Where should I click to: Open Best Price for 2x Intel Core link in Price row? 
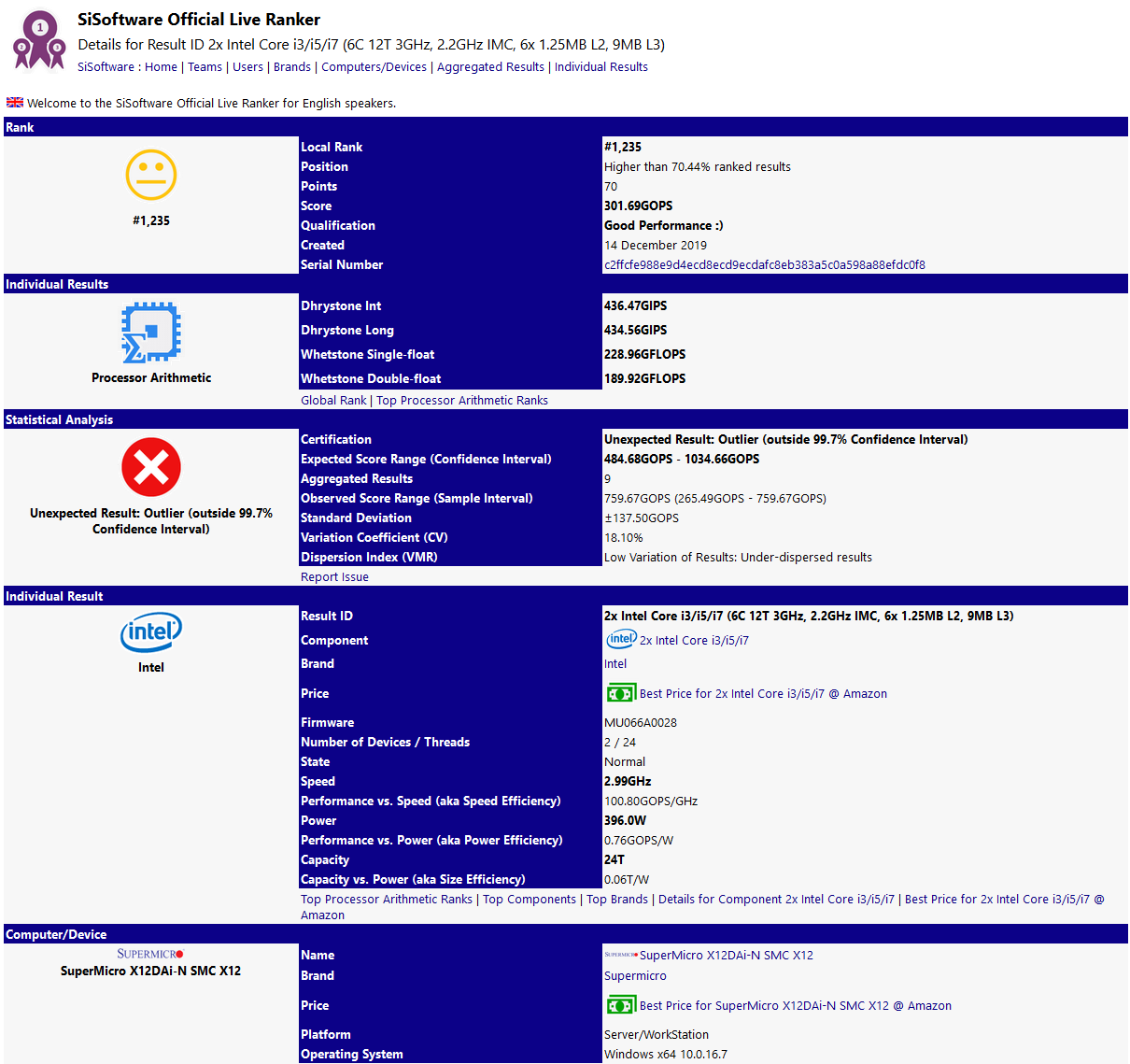click(x=763, y=694)
